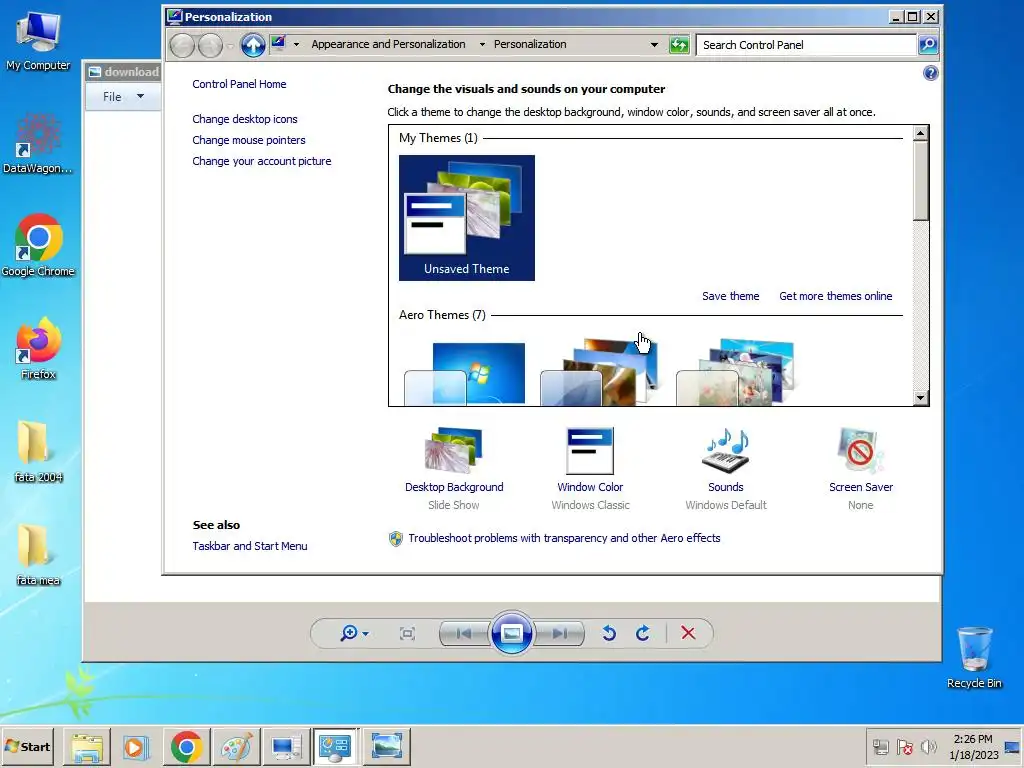Expand the dropdown before Appearance and Personalization

coord(296,44)
